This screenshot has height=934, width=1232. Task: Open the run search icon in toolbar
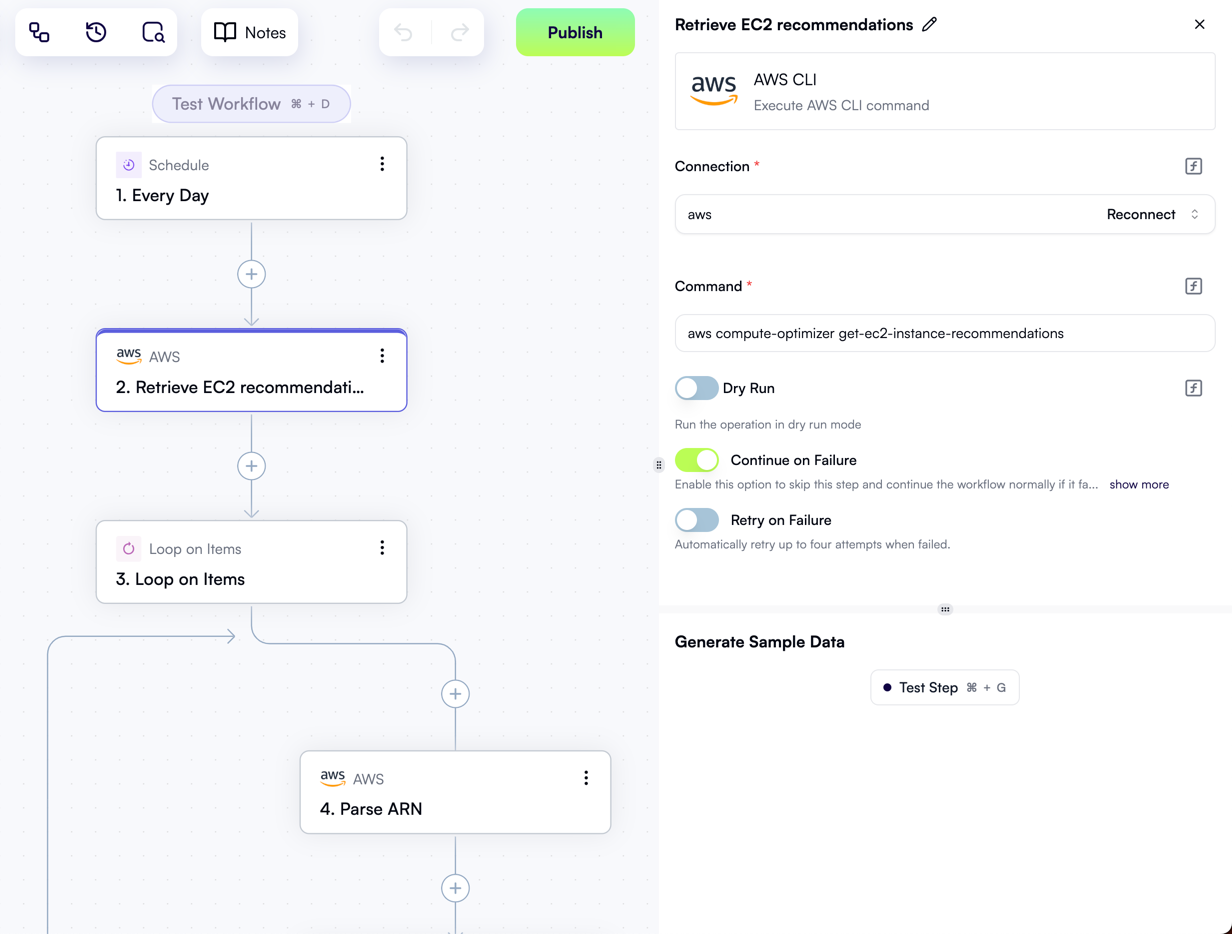point(153,33)
